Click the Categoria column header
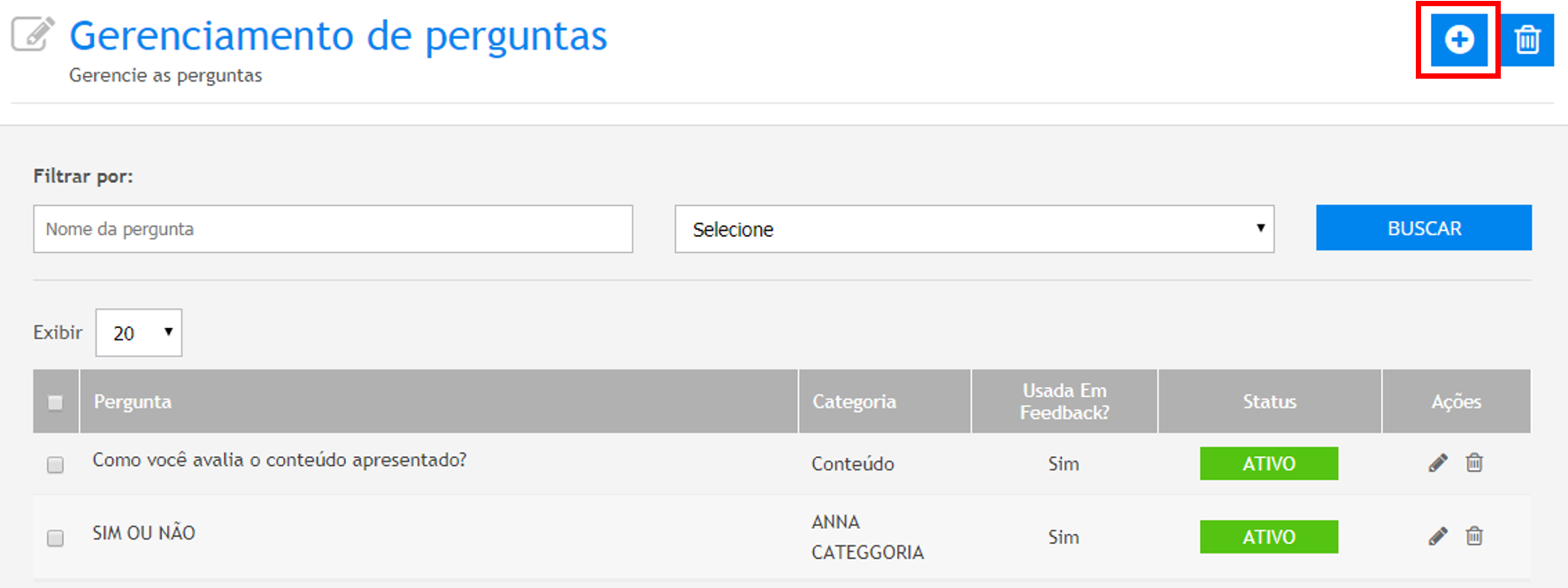 point(854,401)
